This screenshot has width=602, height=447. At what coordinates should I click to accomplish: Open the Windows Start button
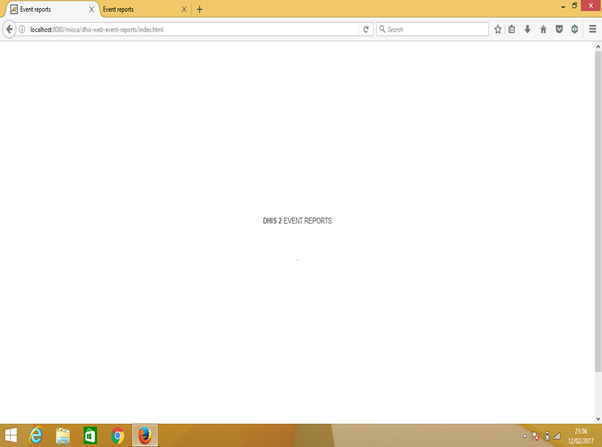coord(11,435)
